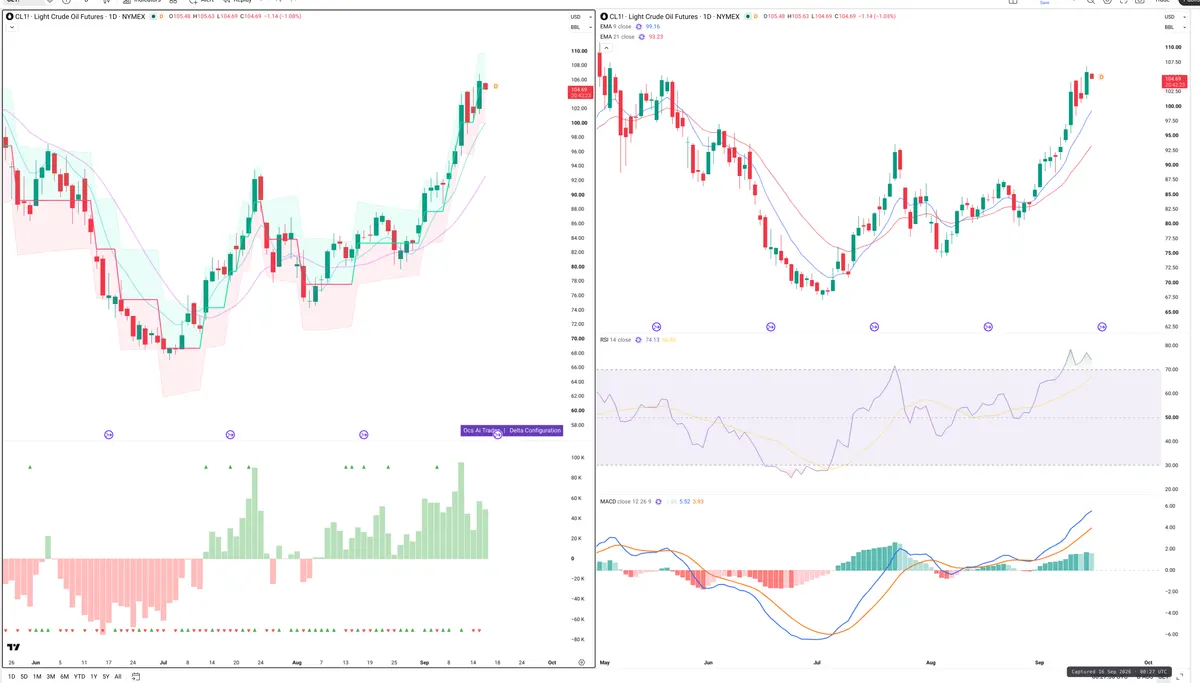Click the 6.00 MACD scale value

point(1170,506)
